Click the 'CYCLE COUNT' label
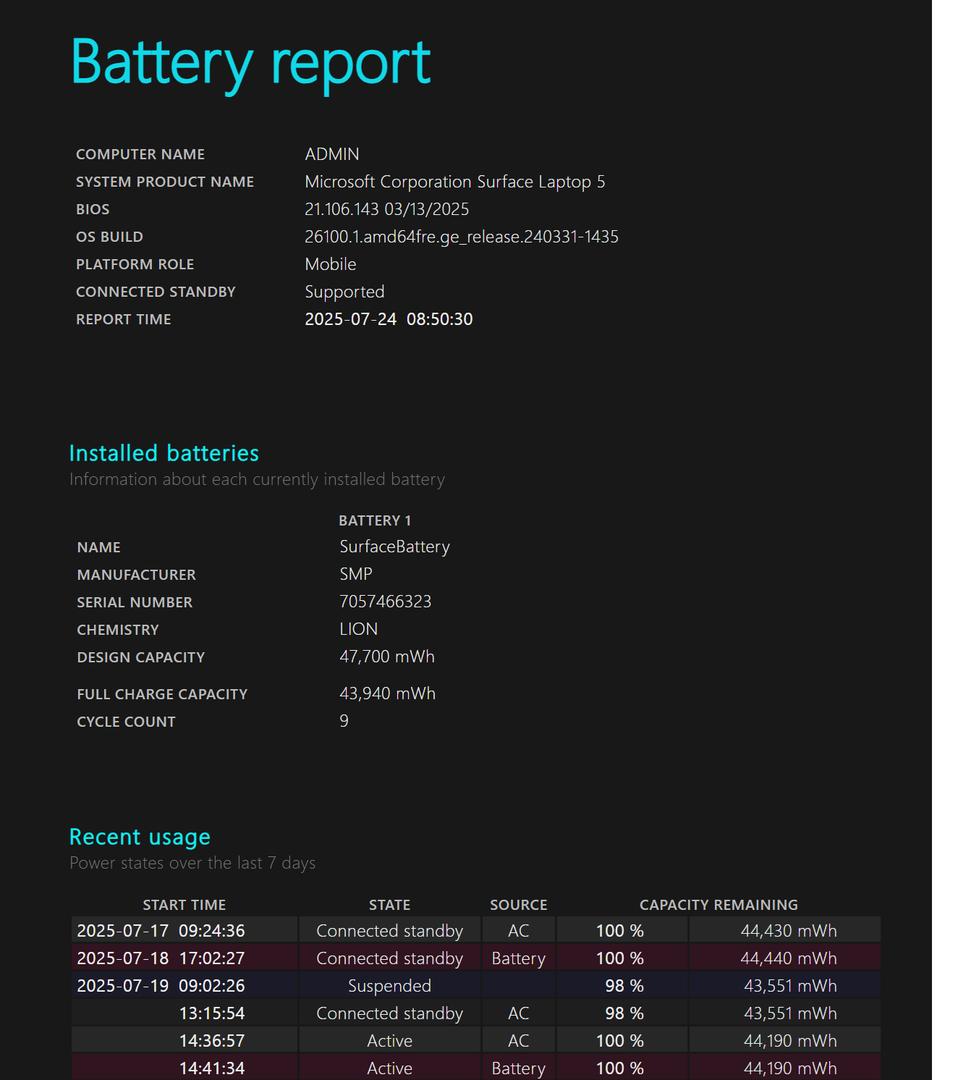The image size is (979, 1080). (x=126, y=722)
